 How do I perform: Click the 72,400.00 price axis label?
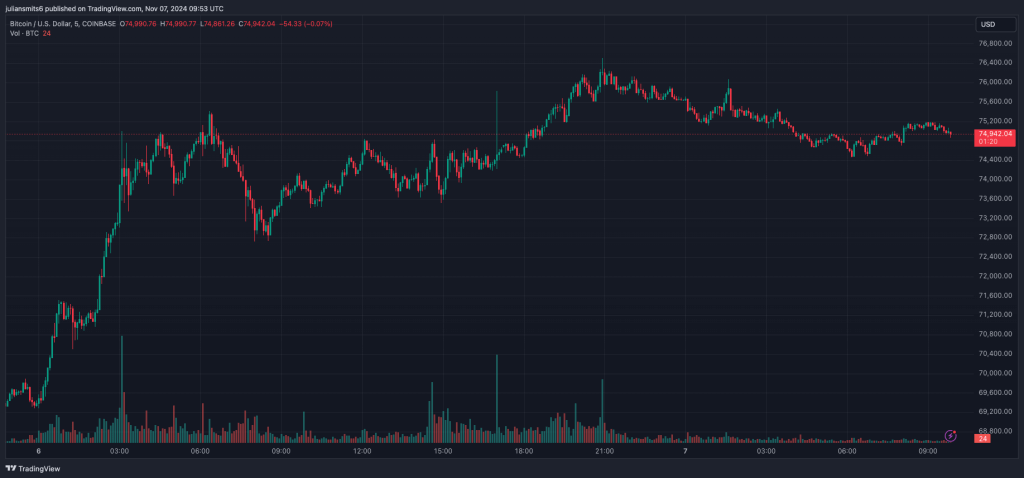pos(995,257)
